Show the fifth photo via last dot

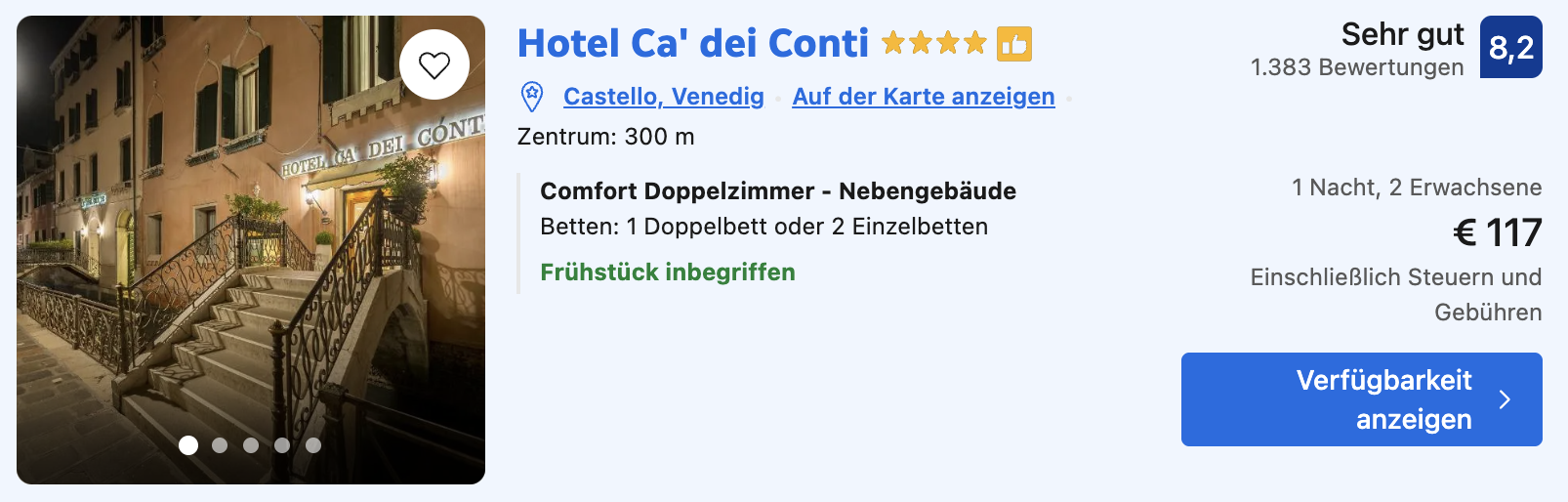tap(313, 445)
